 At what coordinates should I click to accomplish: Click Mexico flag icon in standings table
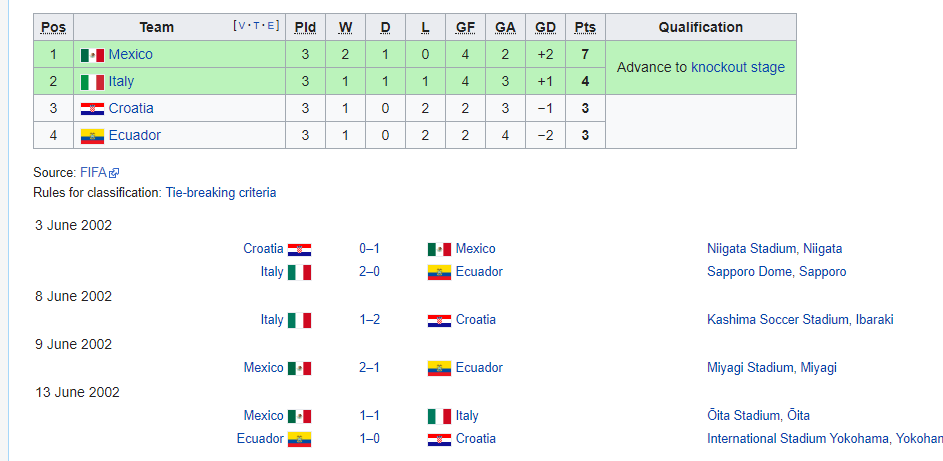click(92, 55)
